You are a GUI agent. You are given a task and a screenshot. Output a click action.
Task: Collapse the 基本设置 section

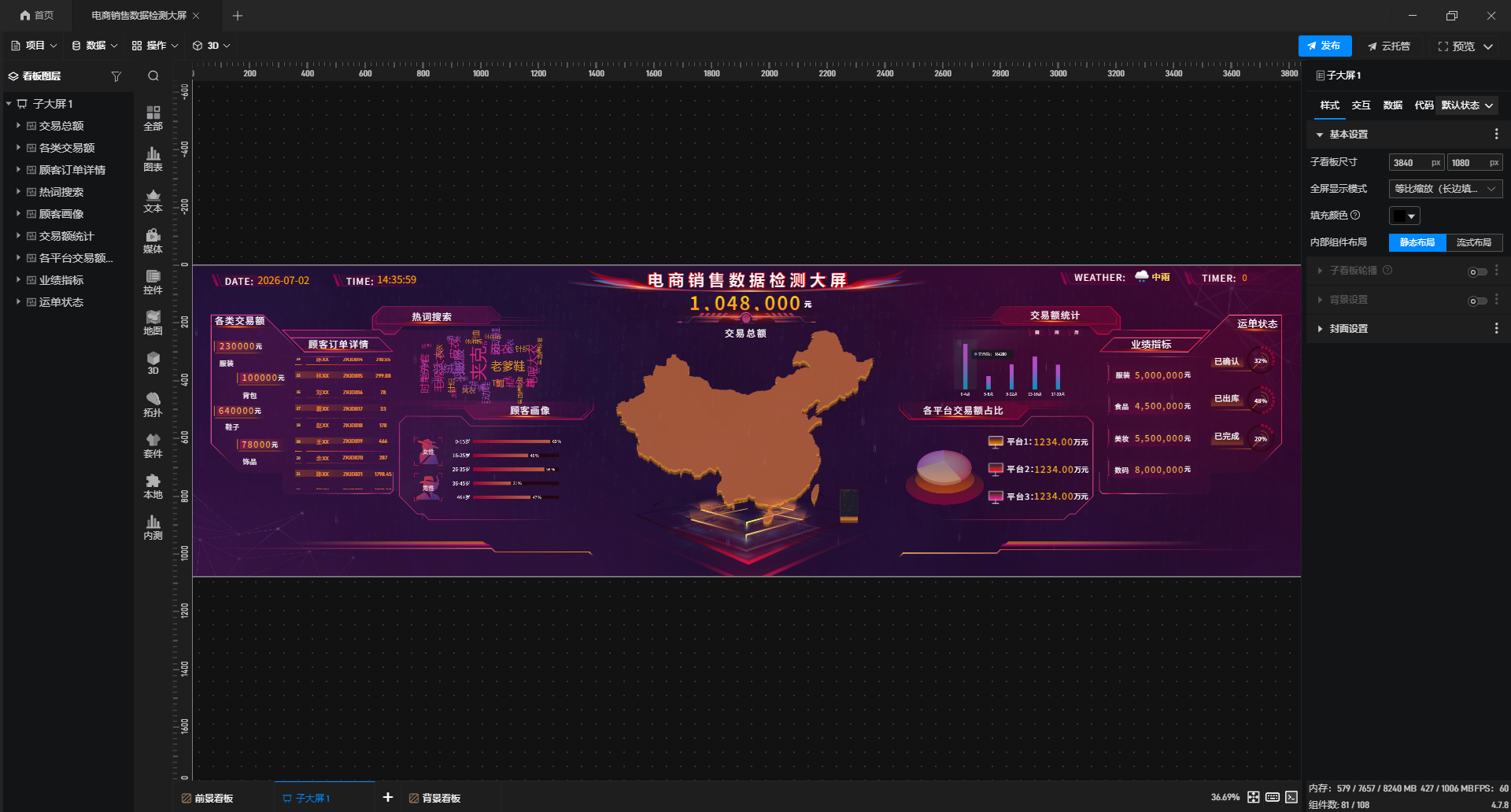click(1320, 135)
